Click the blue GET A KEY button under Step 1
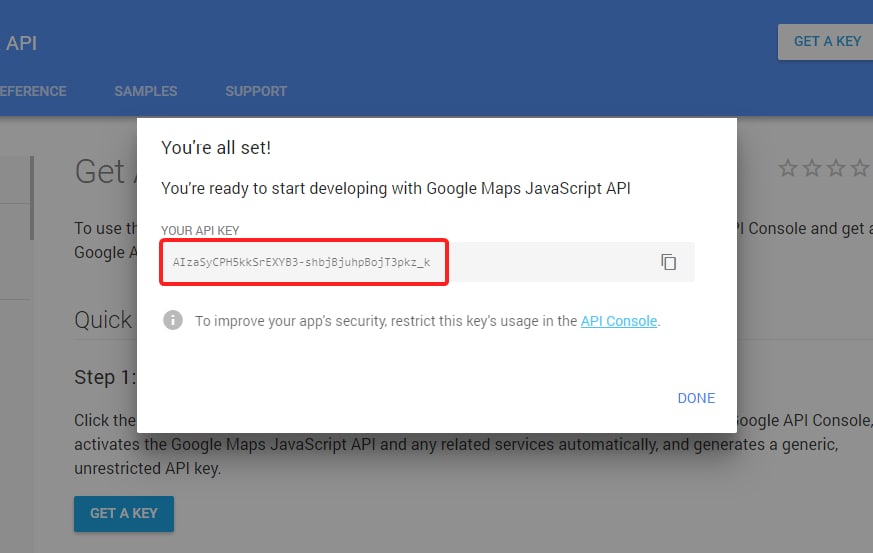 [x=124, y=513]
